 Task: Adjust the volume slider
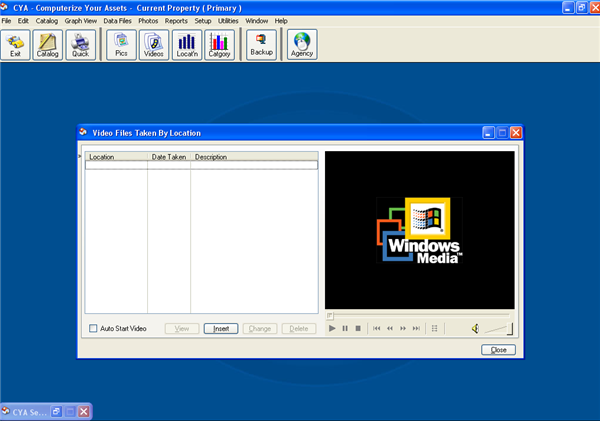pyautogui.click(x=498, y=329)
